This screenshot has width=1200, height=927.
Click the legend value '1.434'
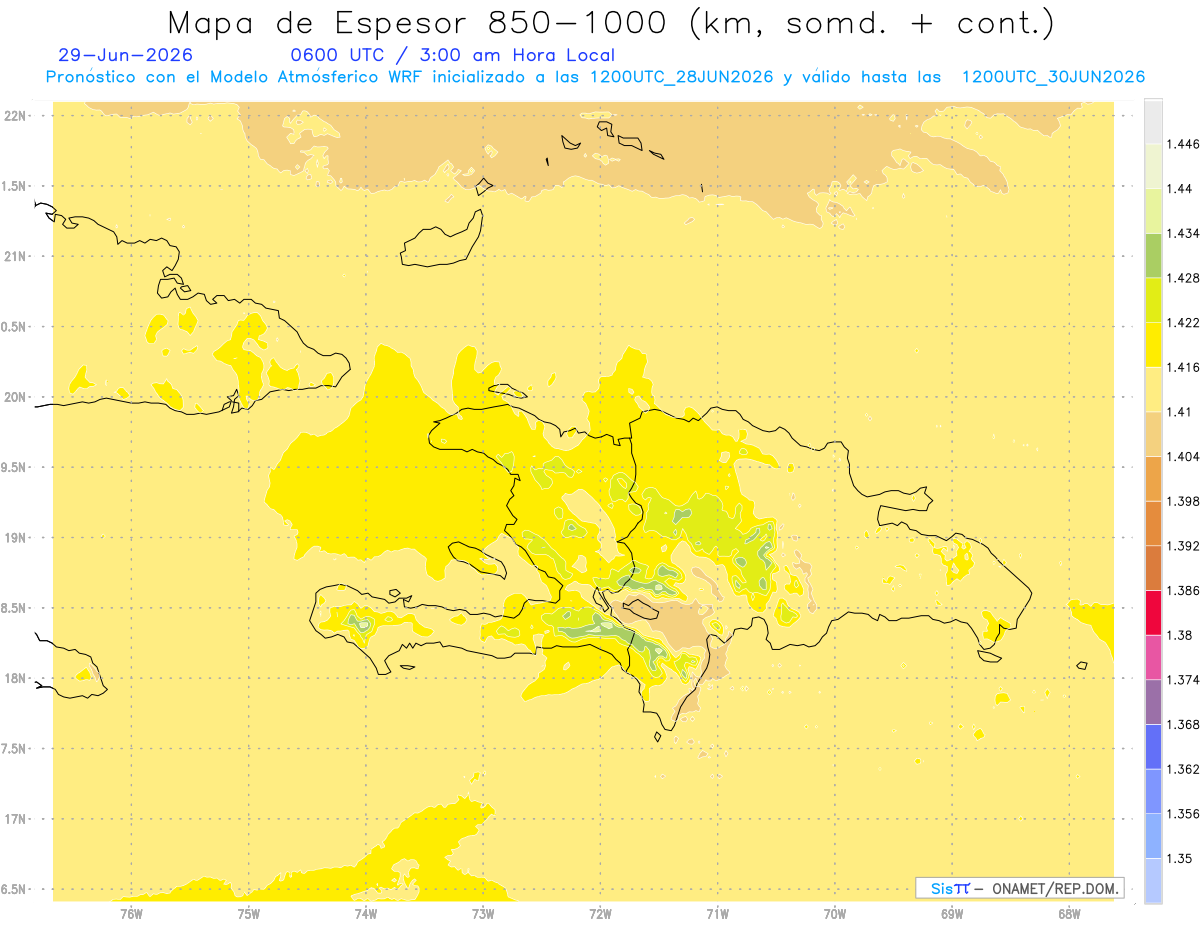pos(1183,233)
